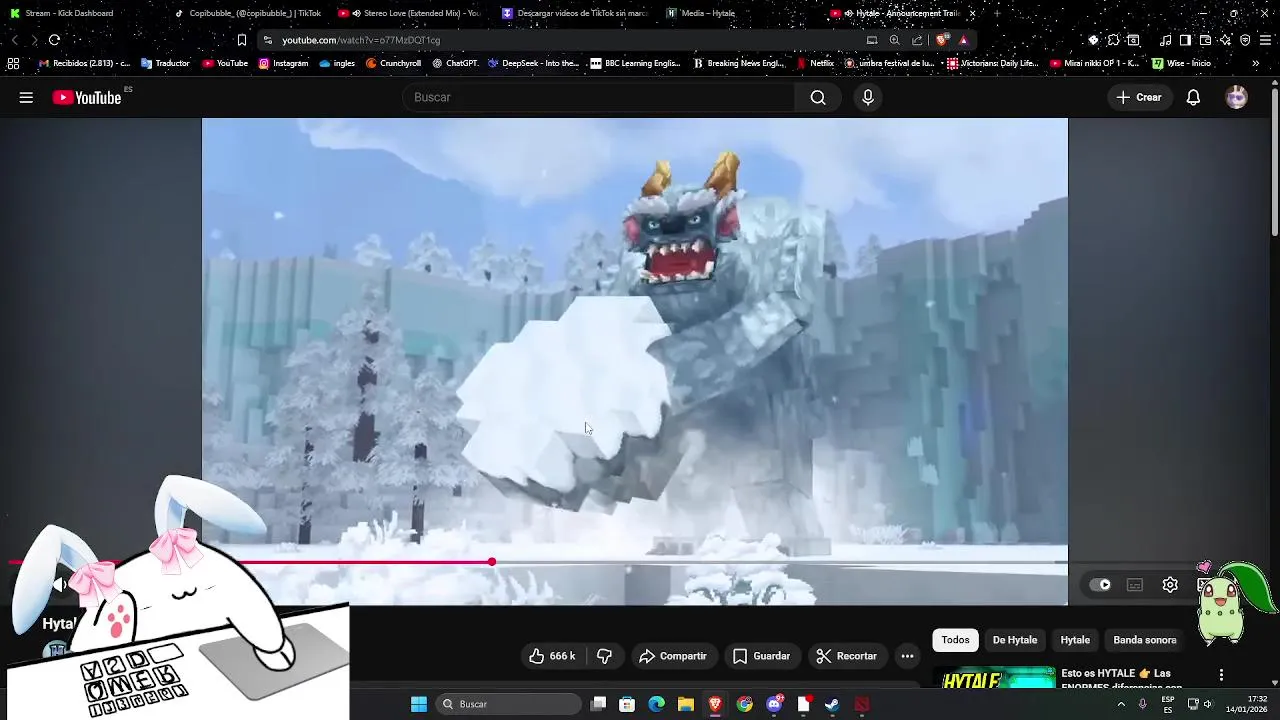
Task: Open the ESP language indicator in the tray
Action: click(x=1168, y=704)
